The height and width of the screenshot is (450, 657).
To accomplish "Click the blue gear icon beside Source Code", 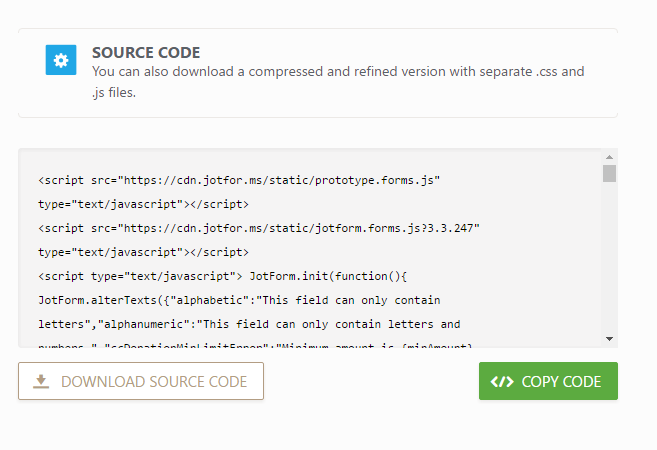I will click(x=61, y=60).
